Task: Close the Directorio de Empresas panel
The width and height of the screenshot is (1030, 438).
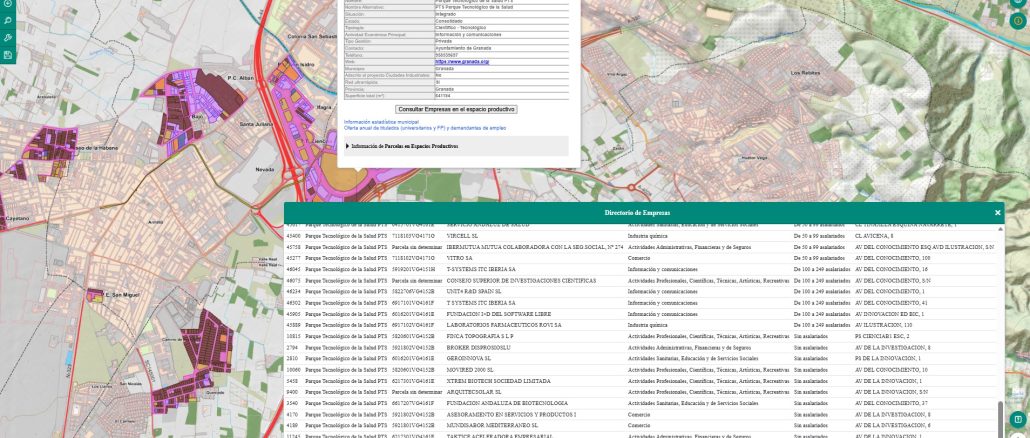Action: coord(997,213)
